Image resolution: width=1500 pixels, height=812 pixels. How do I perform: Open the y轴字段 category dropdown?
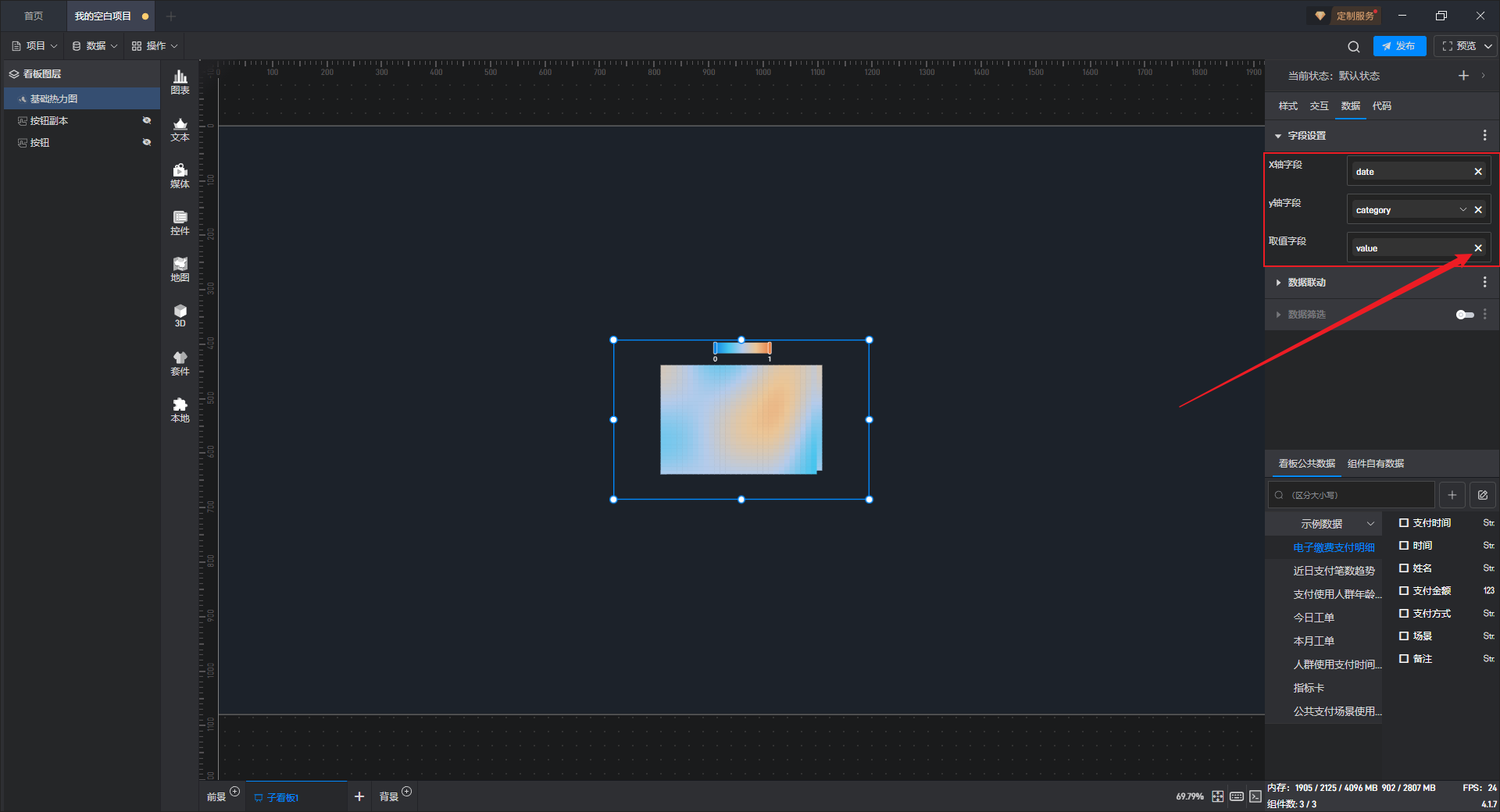[x=1462, y=210]
